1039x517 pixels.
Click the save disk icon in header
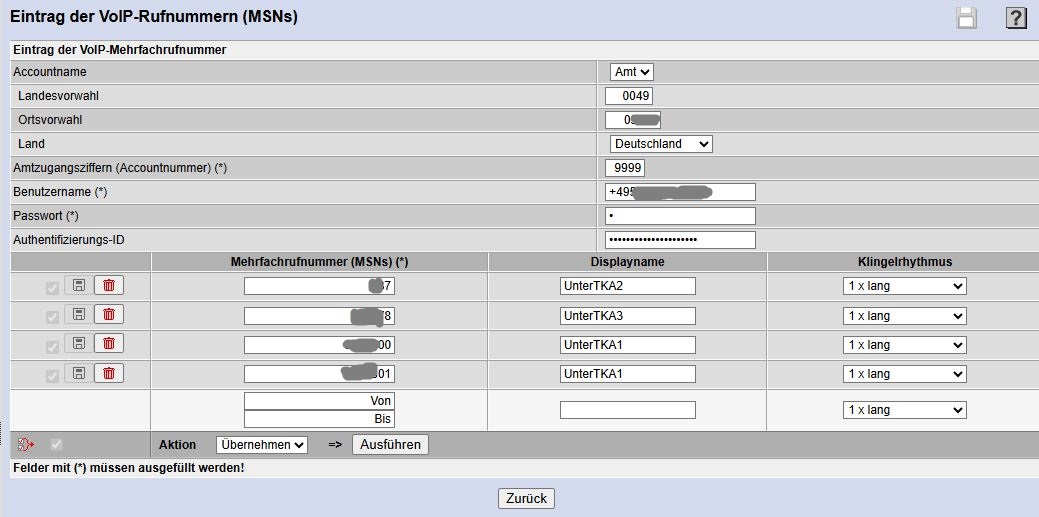[966, 17]
